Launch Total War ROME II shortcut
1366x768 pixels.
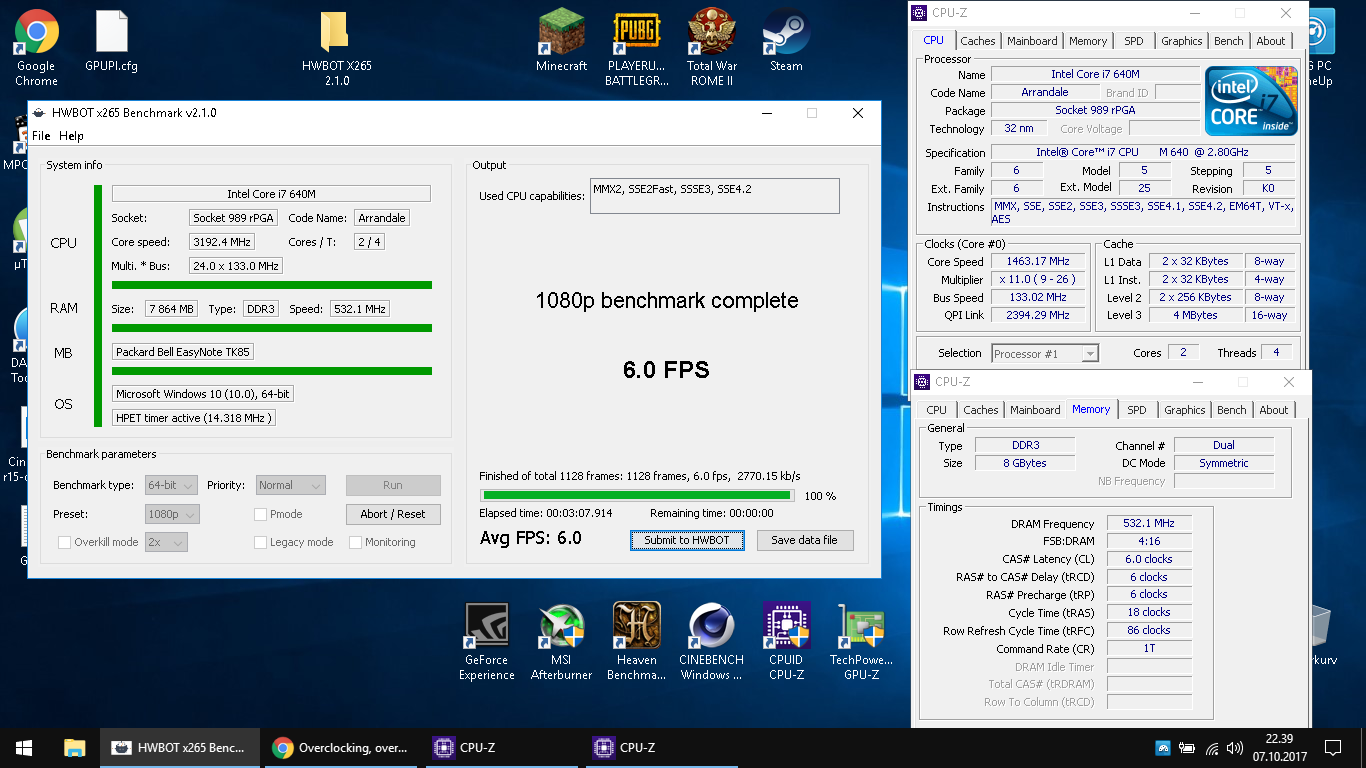coord(712,48)
